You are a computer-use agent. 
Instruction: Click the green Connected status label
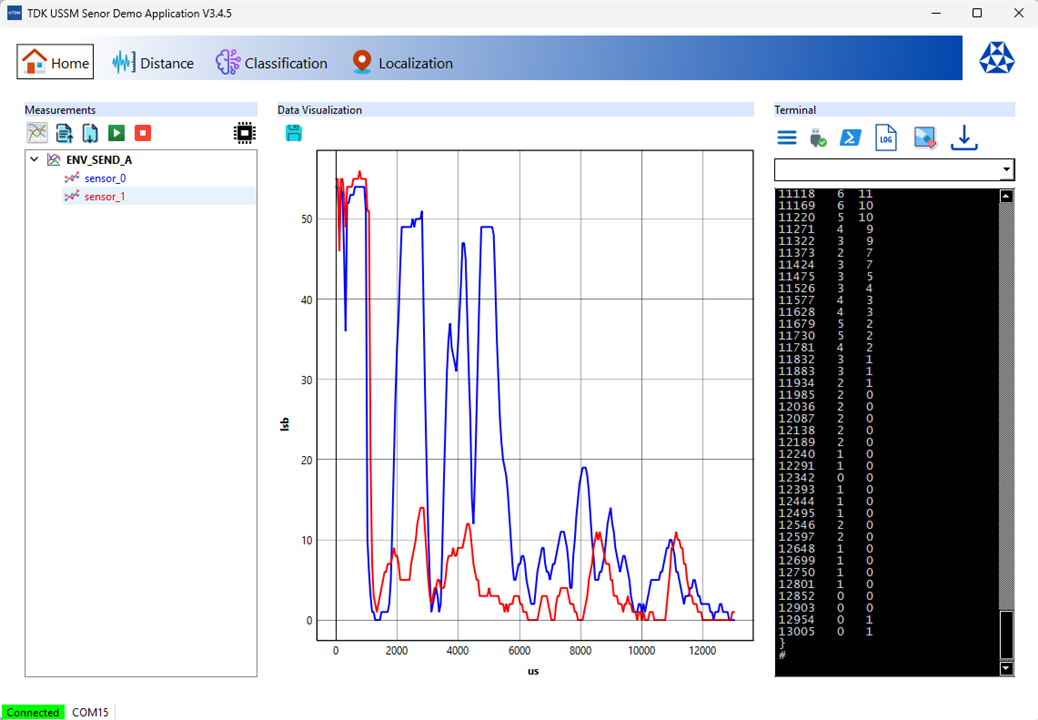(33, 712)
